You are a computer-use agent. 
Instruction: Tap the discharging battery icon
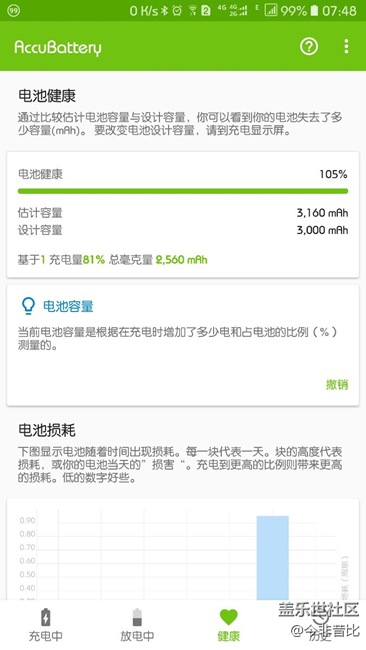click(x=137, y=617)
